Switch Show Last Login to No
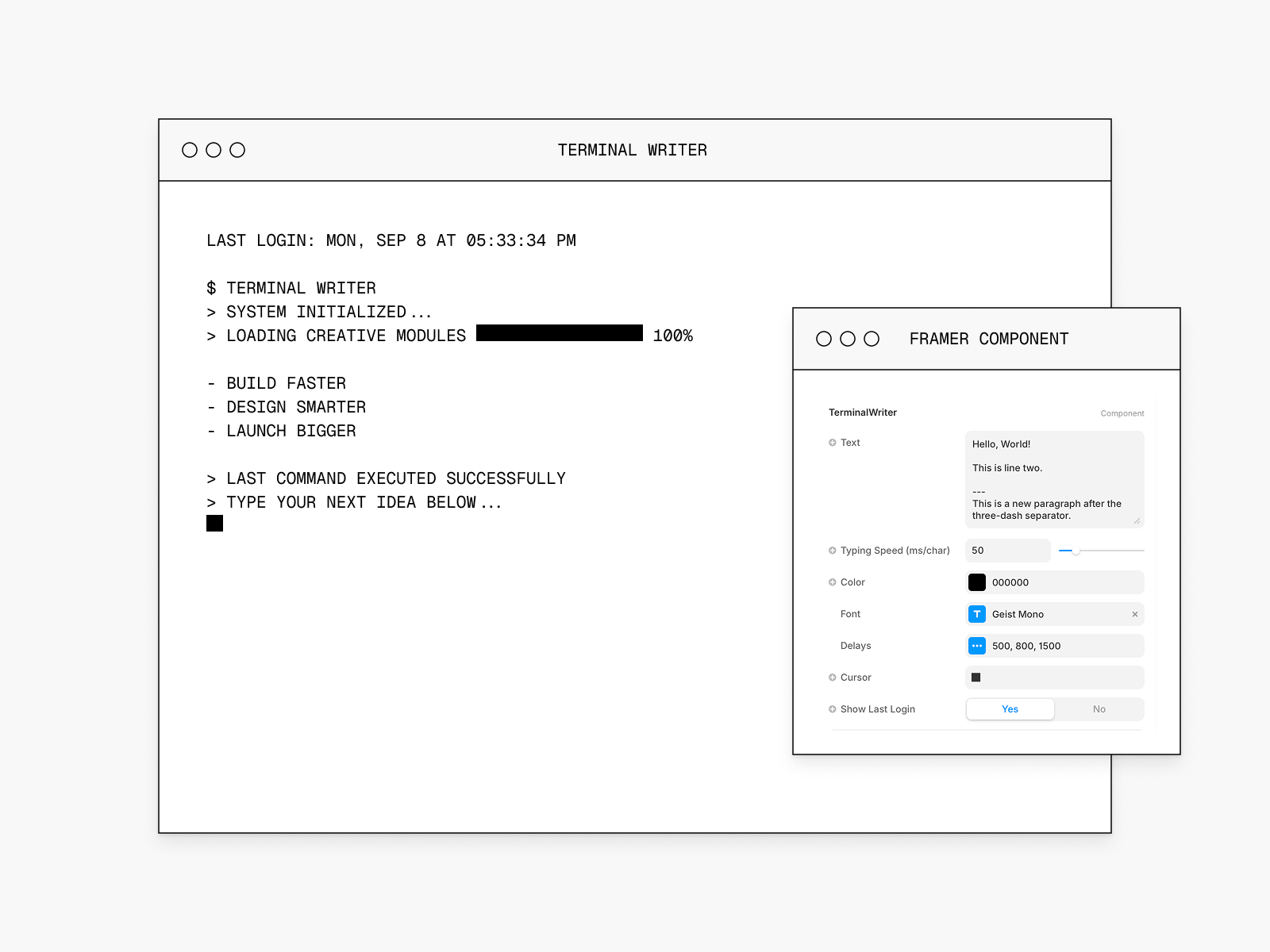This screenshot has height=952, width=1270. point(1099,708)
